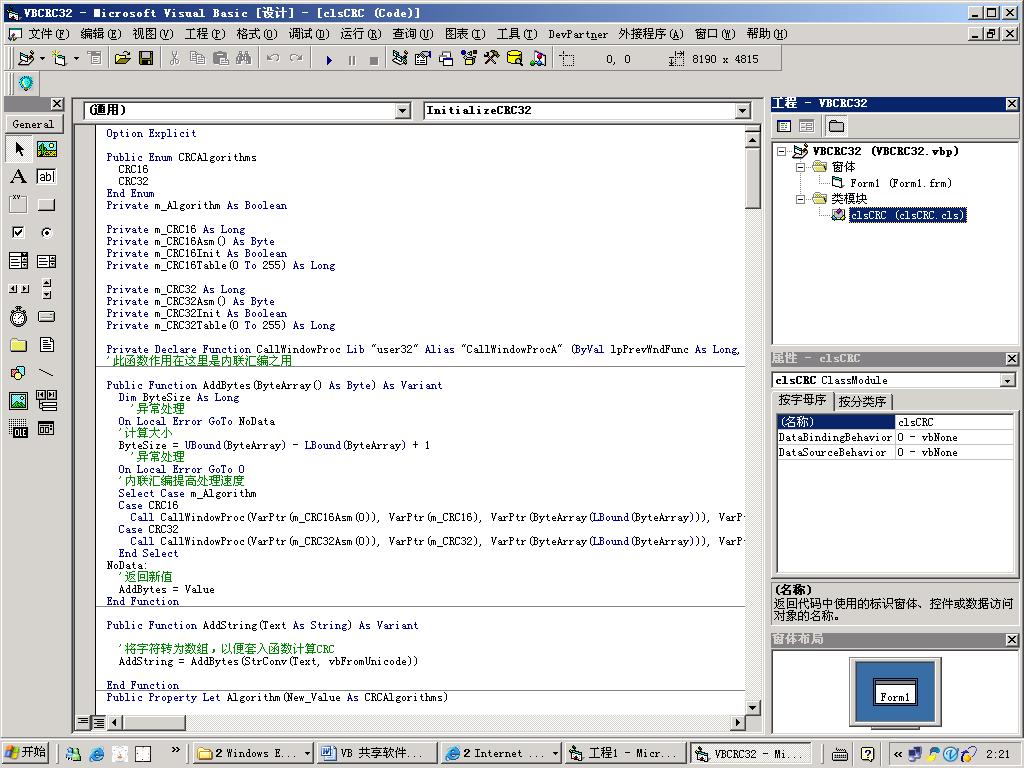
Task: Select the DirListBox folder tool
Action: coord(18,345)
